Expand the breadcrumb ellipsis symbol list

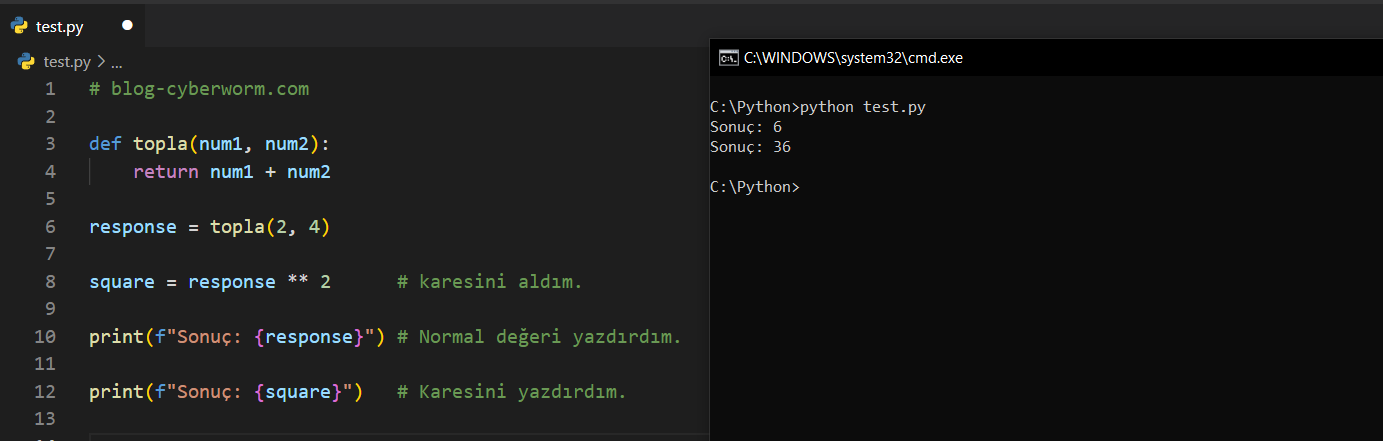point(116,62)
